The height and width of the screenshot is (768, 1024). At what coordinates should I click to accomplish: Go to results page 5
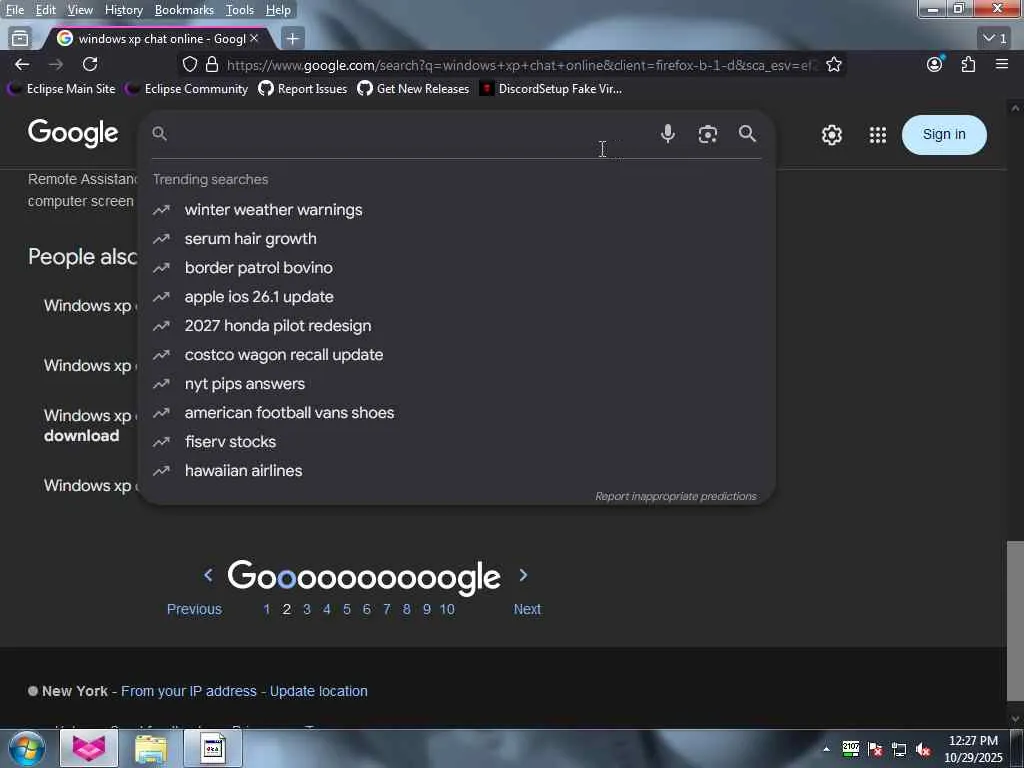(347, 609)
